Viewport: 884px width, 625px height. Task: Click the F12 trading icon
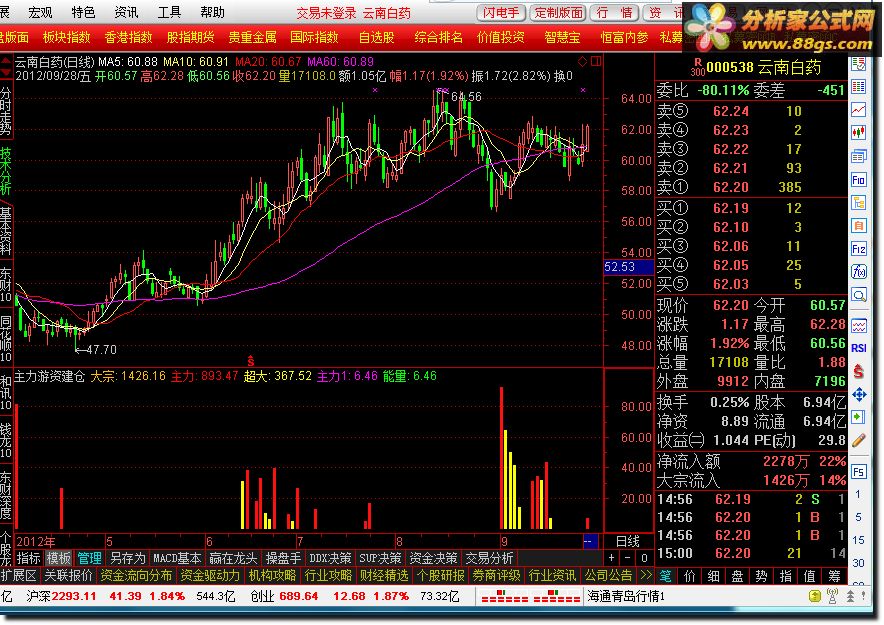[859, 249]
